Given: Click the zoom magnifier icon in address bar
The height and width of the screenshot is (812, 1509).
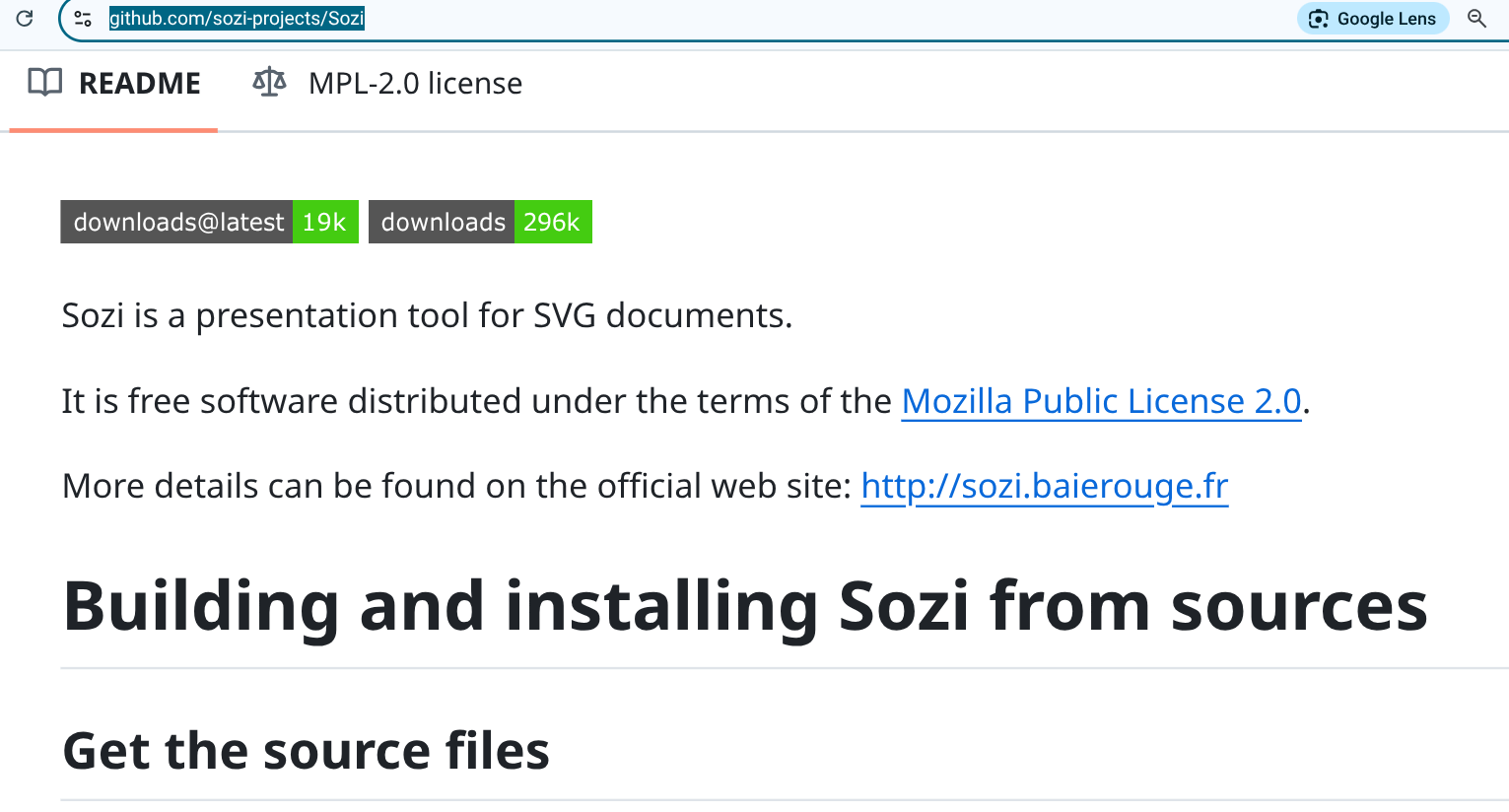Looking at the screenshot, I should pos(1476,19).
